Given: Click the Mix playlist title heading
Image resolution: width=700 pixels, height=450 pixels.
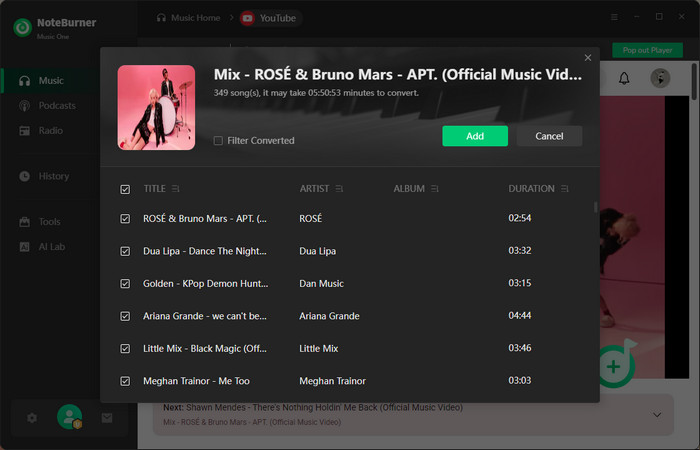Looking at the screenshot, I should coord(398,74).
